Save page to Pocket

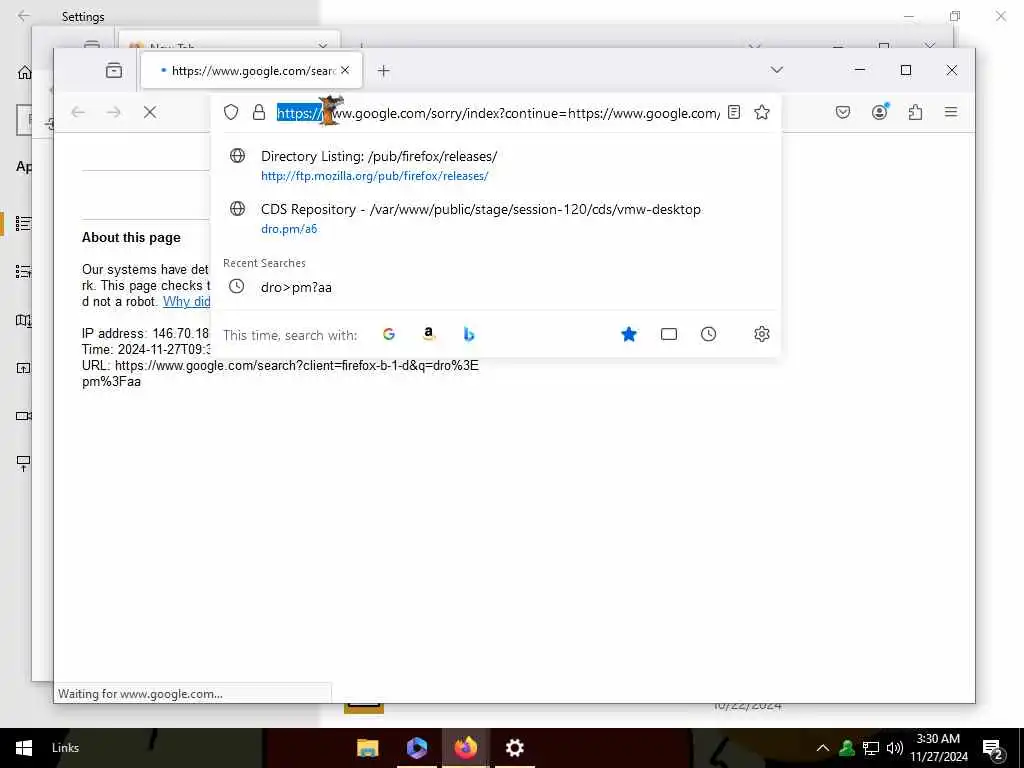pyautogui.click(x=843, y=112)
